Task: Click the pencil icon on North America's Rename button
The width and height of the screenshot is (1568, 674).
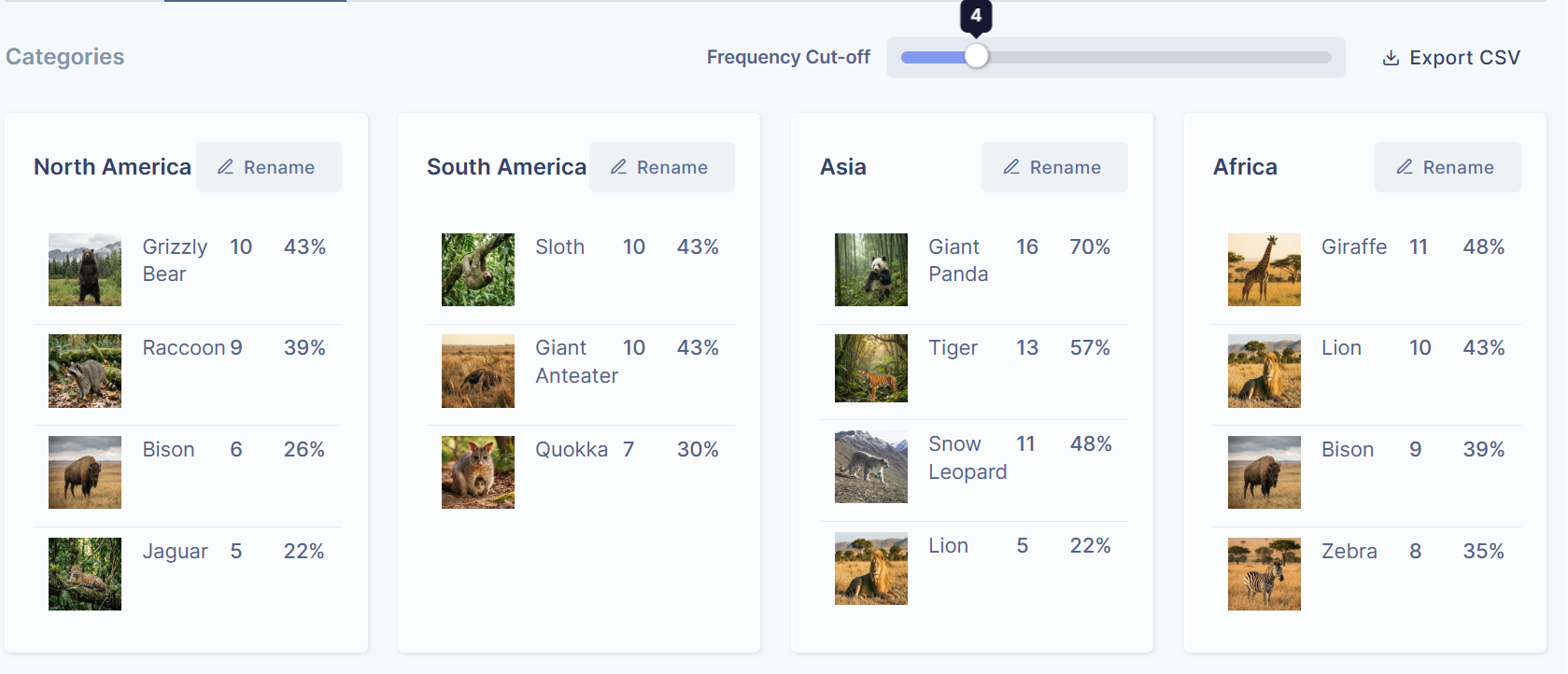Action: (224, 166)
